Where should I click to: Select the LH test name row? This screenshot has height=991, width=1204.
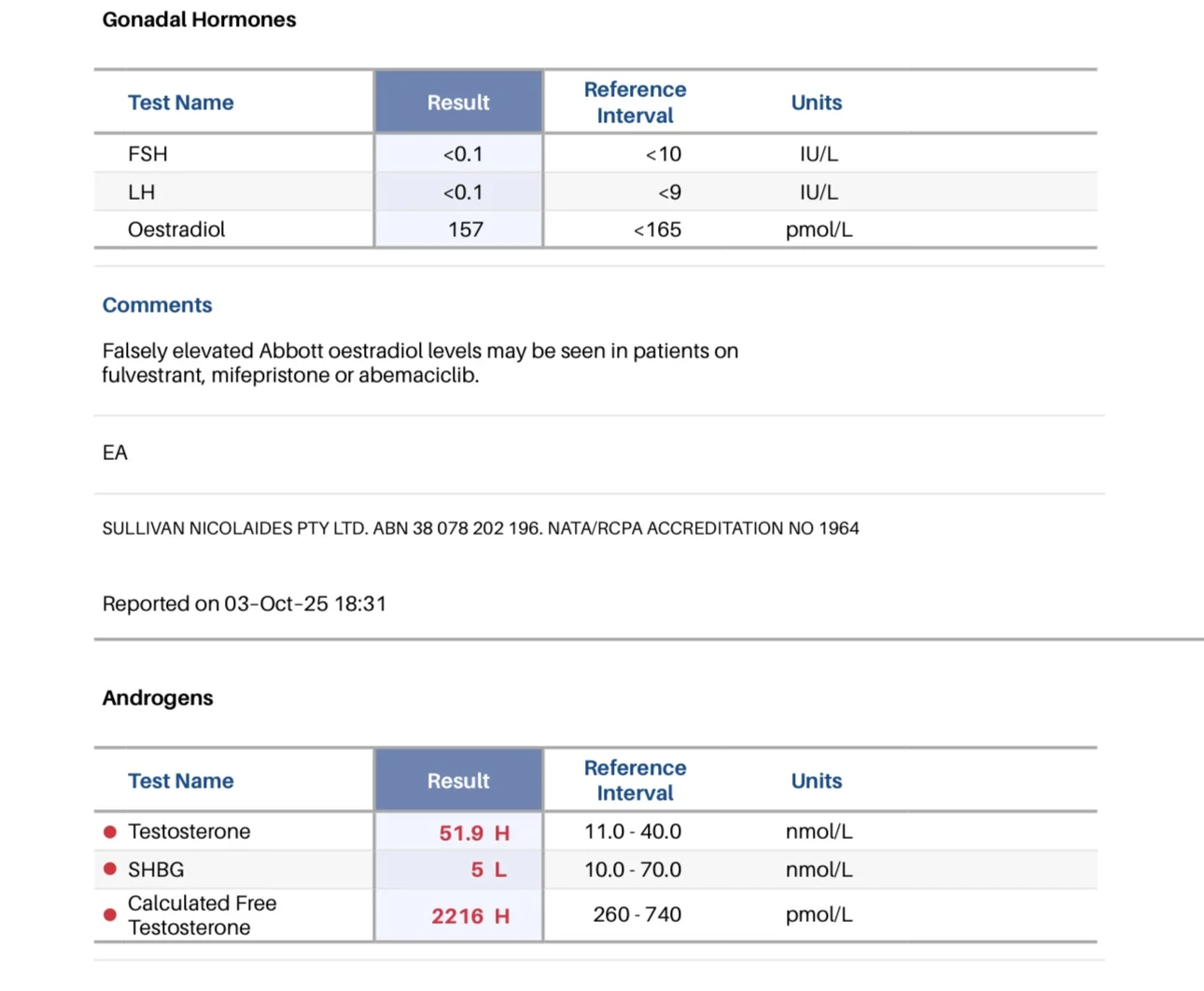(142, 192)
